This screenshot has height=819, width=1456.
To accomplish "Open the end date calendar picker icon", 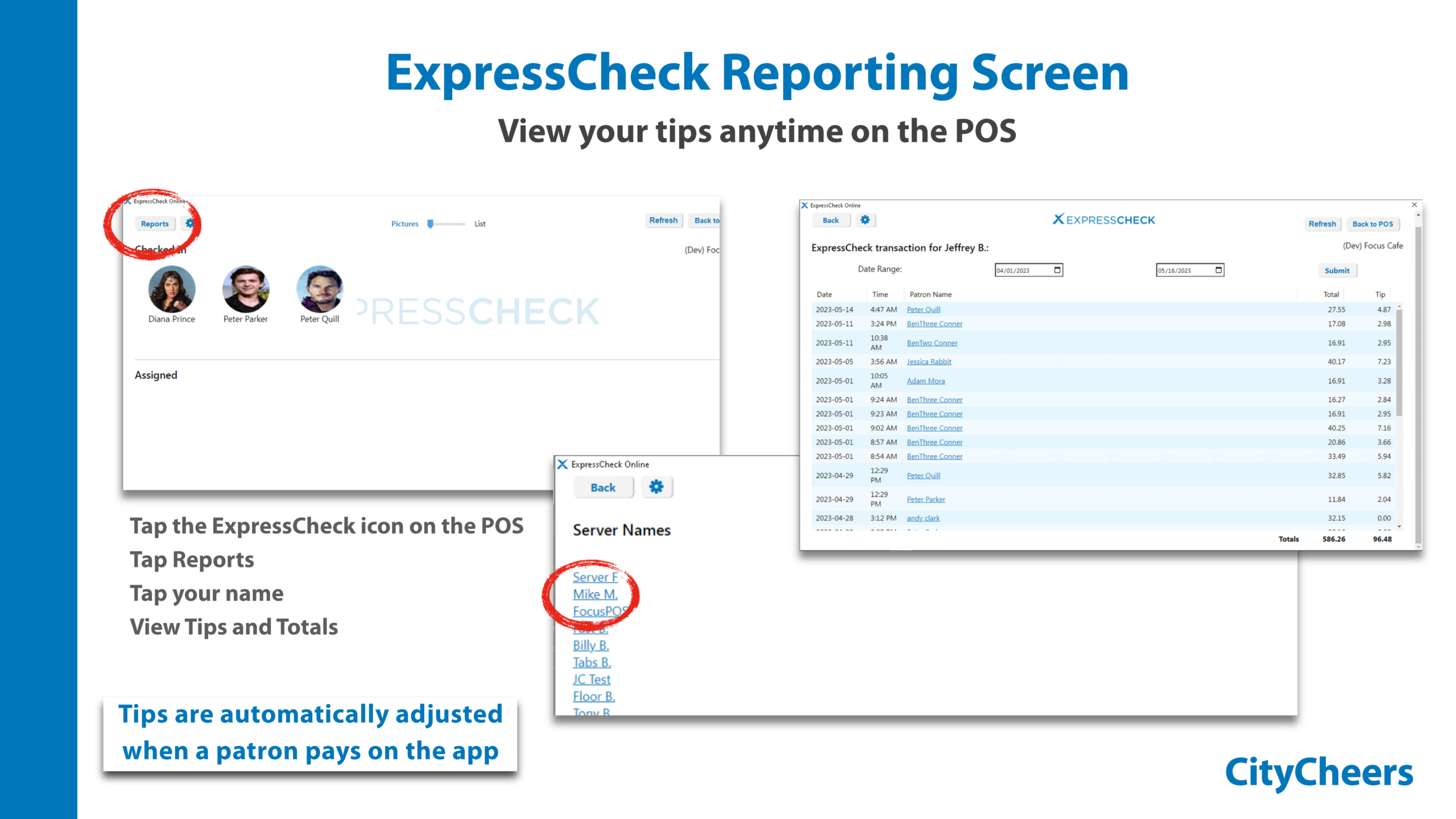I will pos(1218,270).
